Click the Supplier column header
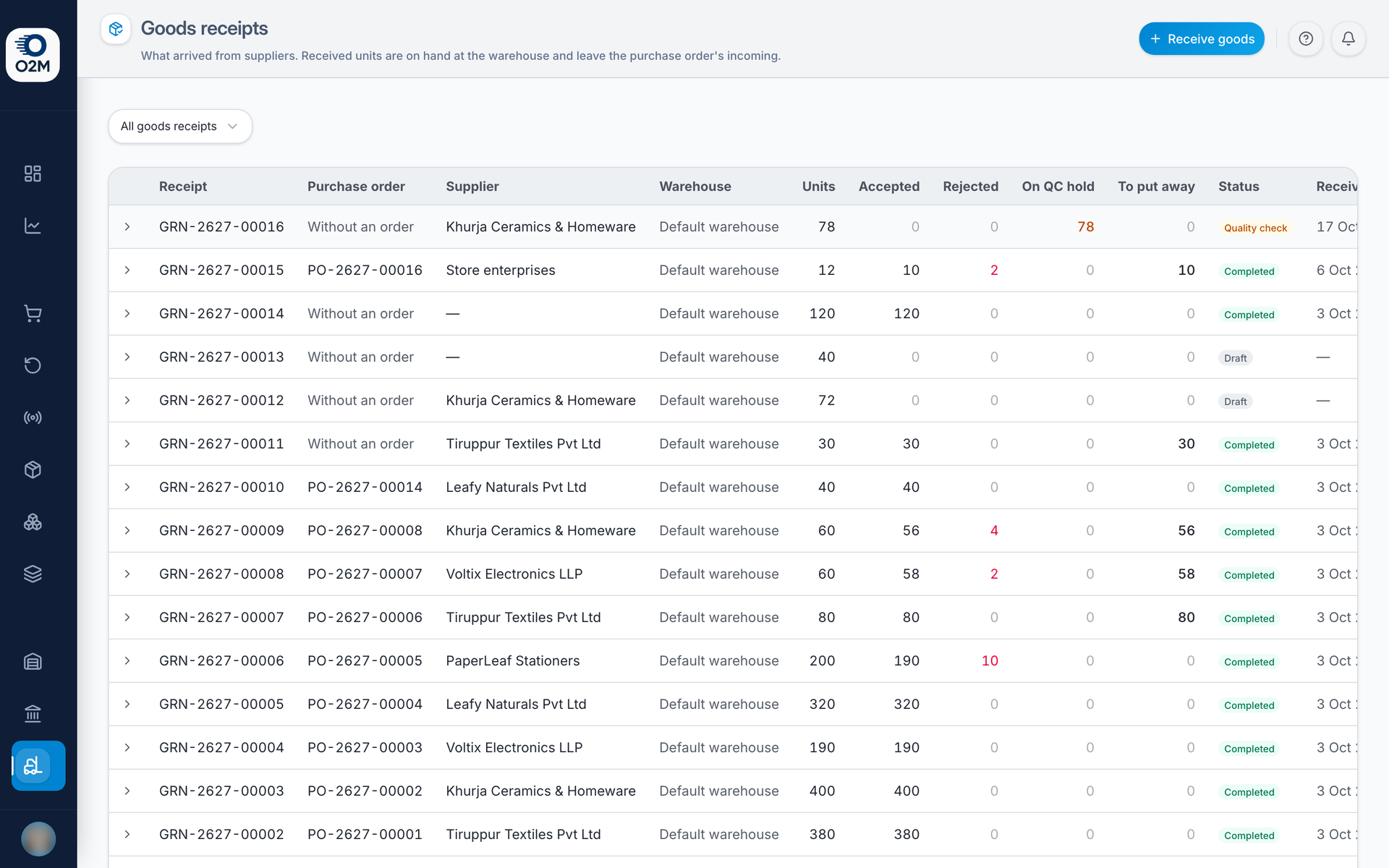 (x=472, y=187)
